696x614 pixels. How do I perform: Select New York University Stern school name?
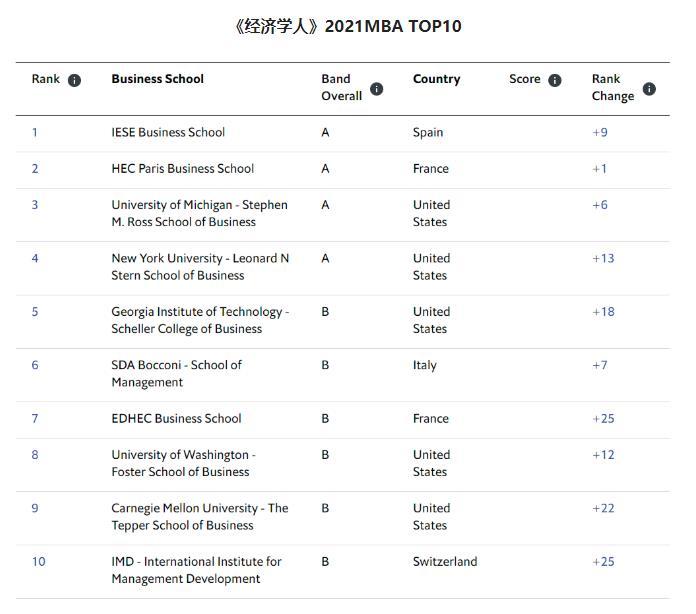click(x=200, y=267)
